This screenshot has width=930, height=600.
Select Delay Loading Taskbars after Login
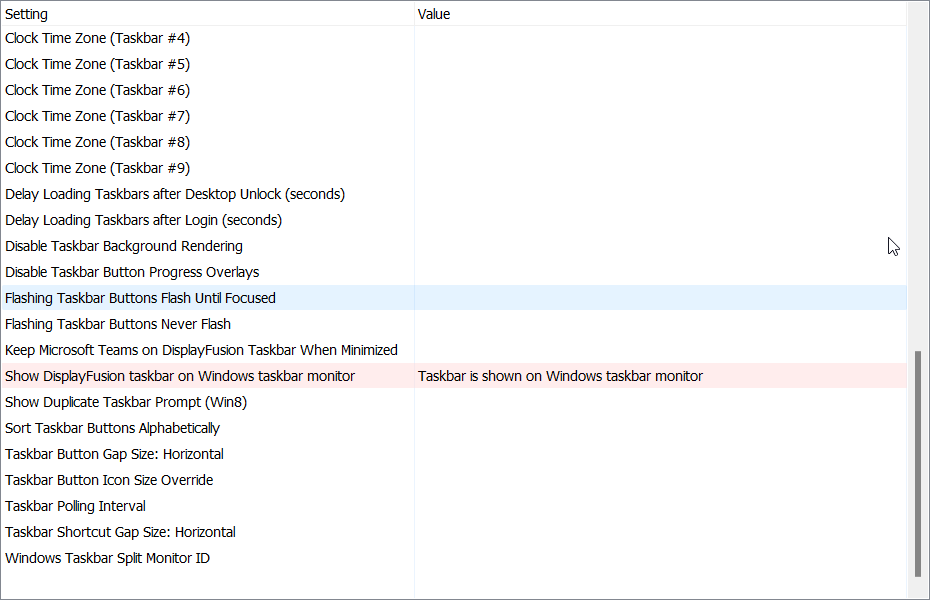(143, 220)
